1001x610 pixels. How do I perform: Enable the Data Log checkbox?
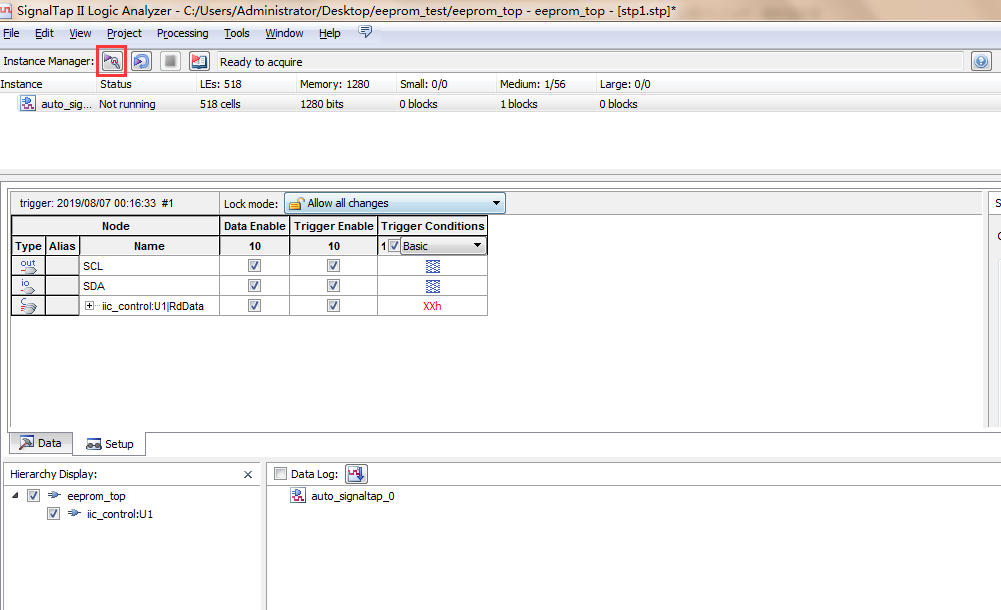280,473
